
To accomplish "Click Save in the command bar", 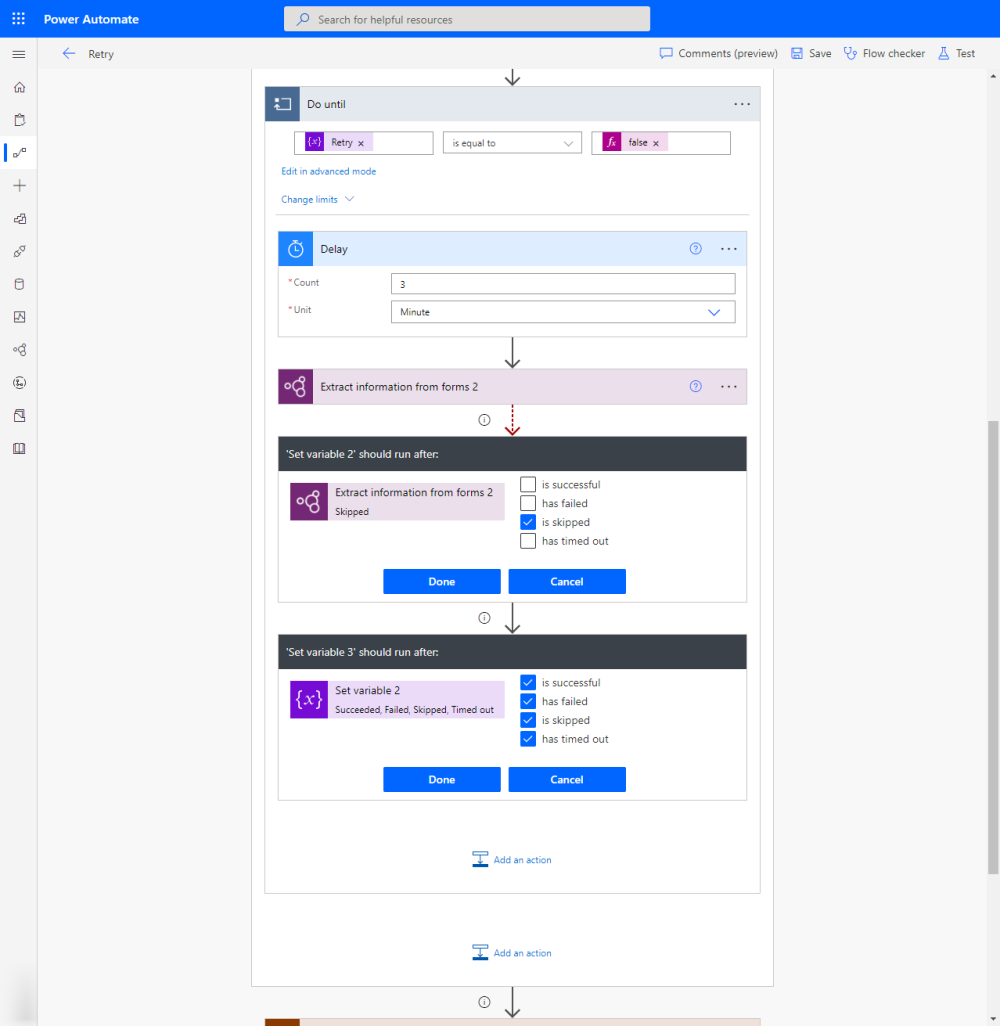I will tap(811, 54).
